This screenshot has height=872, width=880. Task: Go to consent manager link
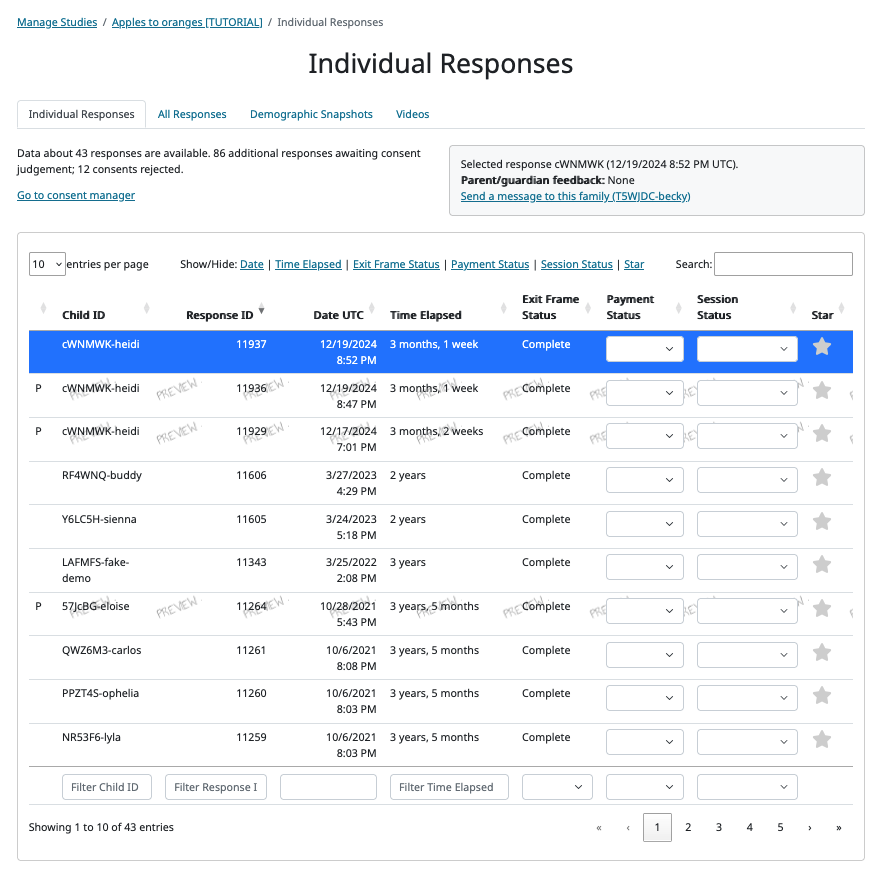pos(76,195)
